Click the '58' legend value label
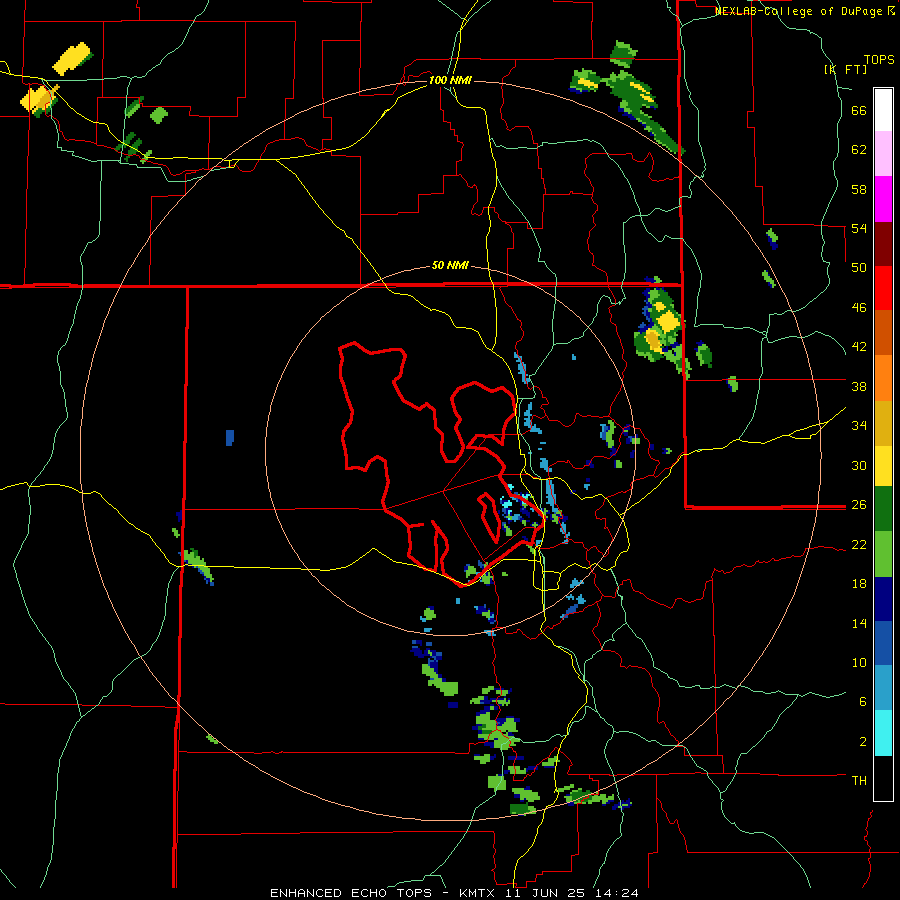 coord(859,189)
